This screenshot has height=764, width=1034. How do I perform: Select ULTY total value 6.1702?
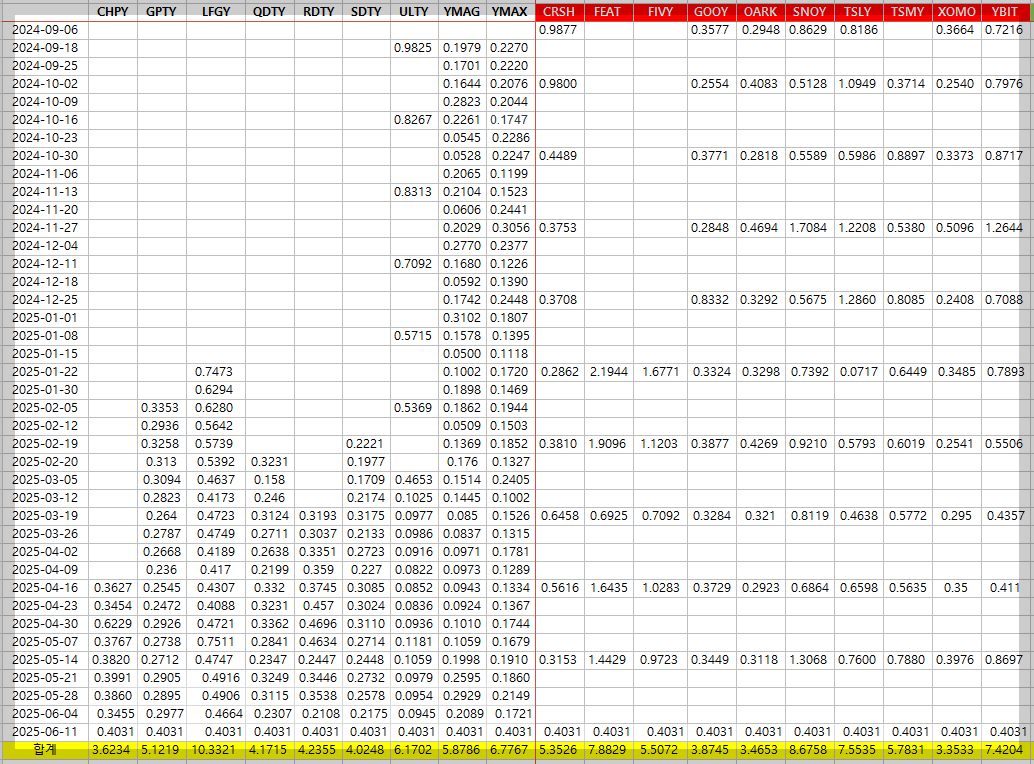414,749
